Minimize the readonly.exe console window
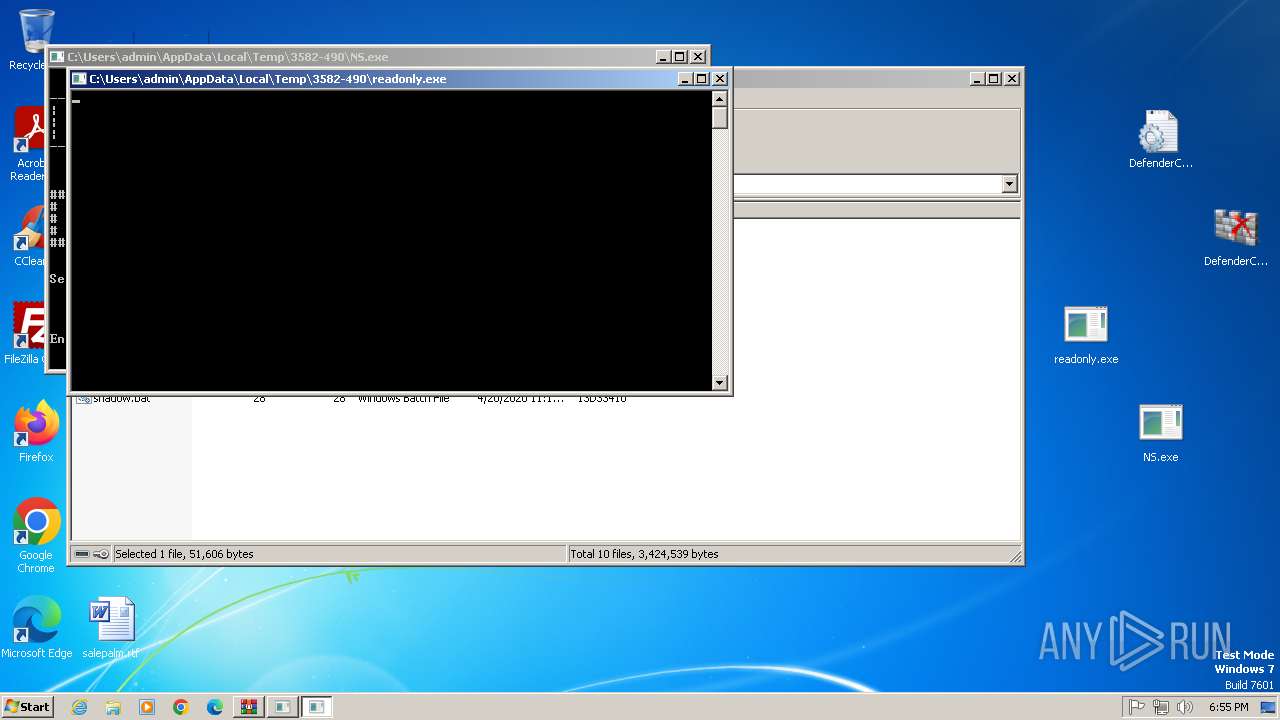This screenshot has height=720, width=1280. pyautogui.click(x=685, y=79)
